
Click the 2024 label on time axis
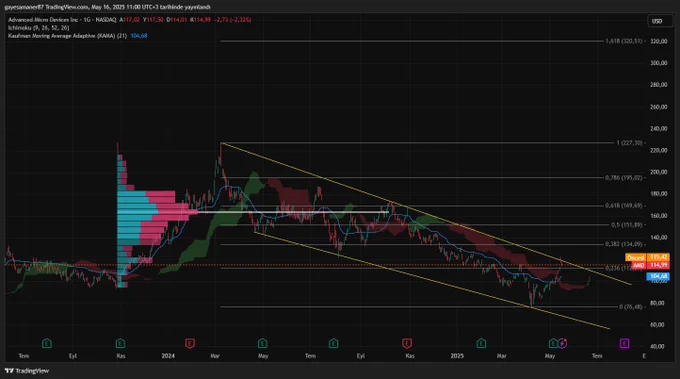(168, 356)
